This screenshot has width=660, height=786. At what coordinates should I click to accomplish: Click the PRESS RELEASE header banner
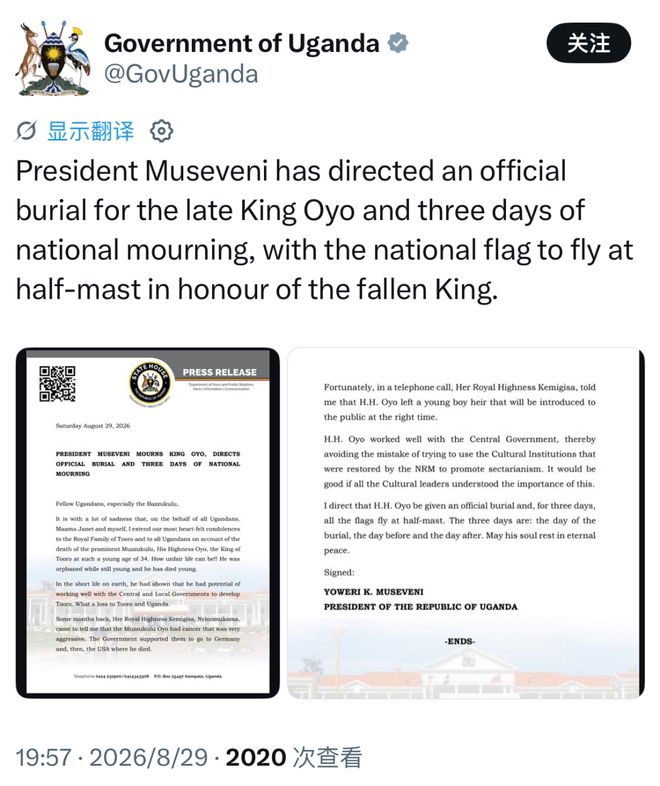click(x=219, y=372)
